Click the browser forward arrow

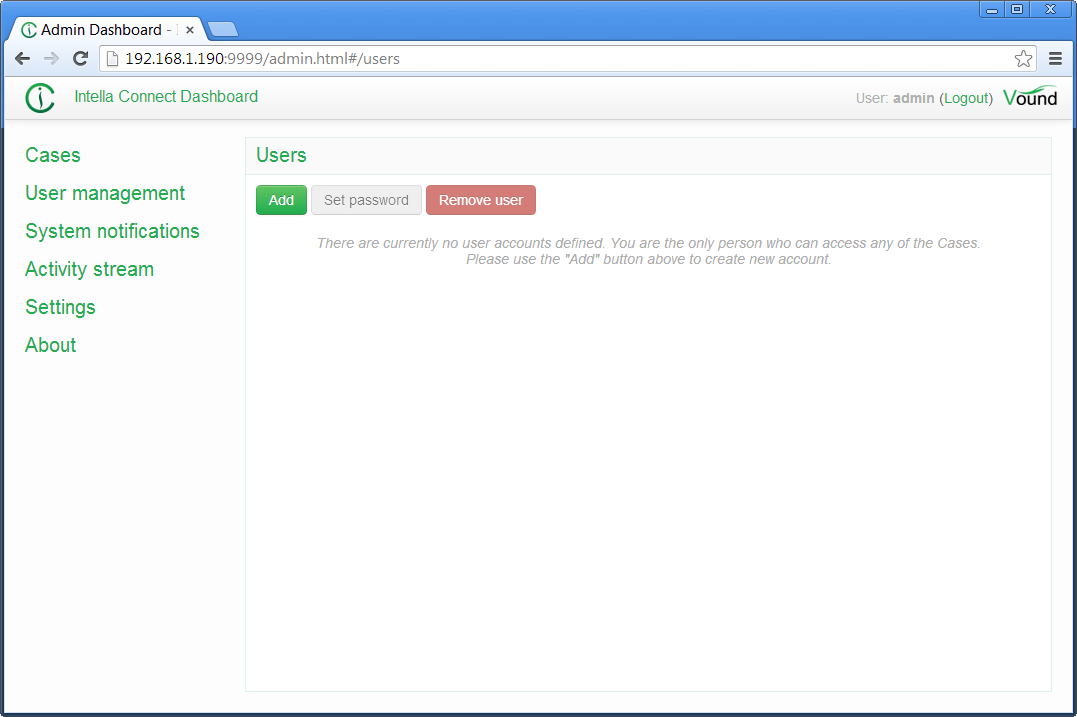[x=51, y=59]
